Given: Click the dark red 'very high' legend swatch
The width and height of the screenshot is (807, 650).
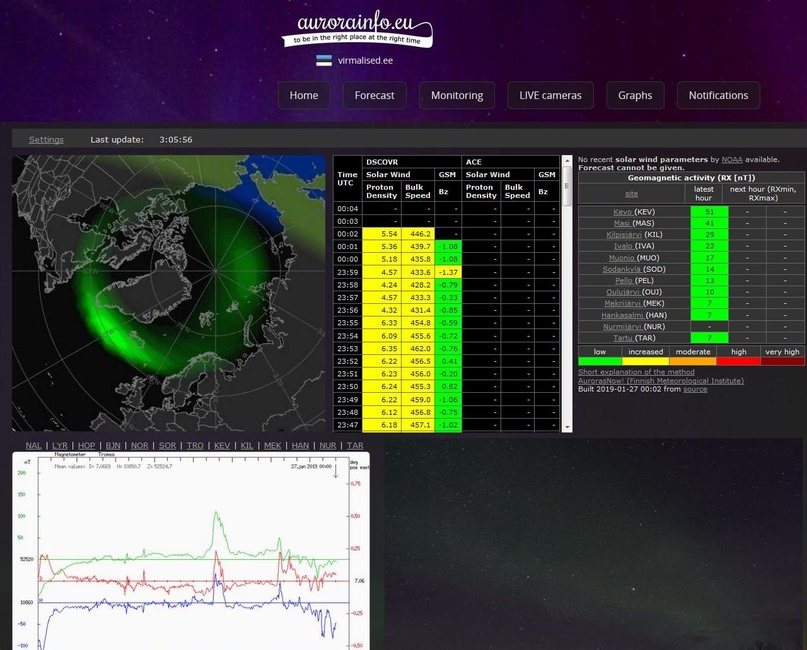Looking at the screenshot, I should (x=782, y=361).
